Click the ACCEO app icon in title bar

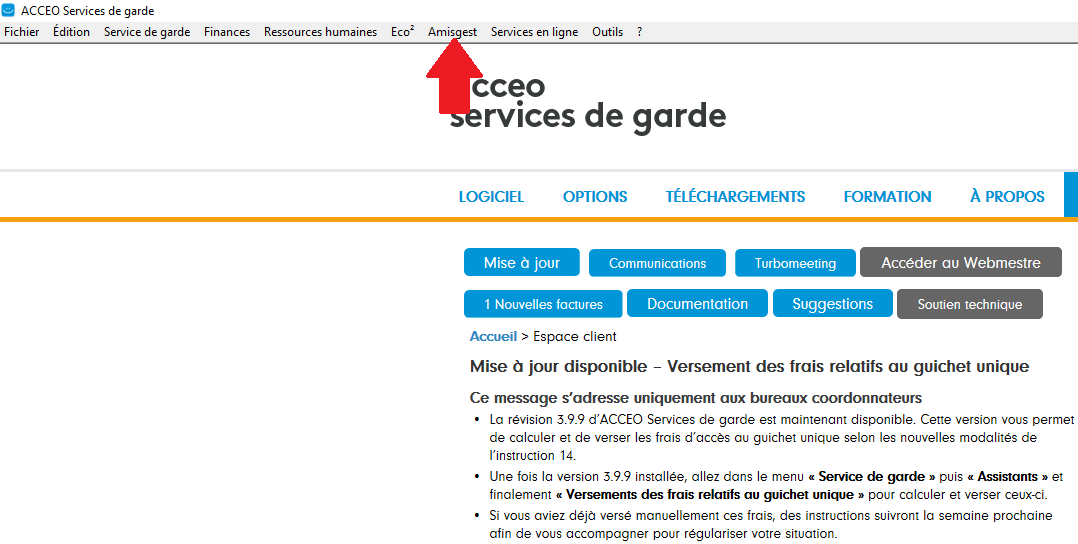coord(8,10)
